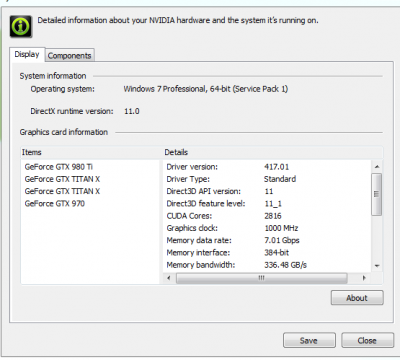Image resolution: width=400 pixels, height=360 pixels.
Task: Click the Driver Type value Standard
Action: pyautogui.click(x=280, y=179)
